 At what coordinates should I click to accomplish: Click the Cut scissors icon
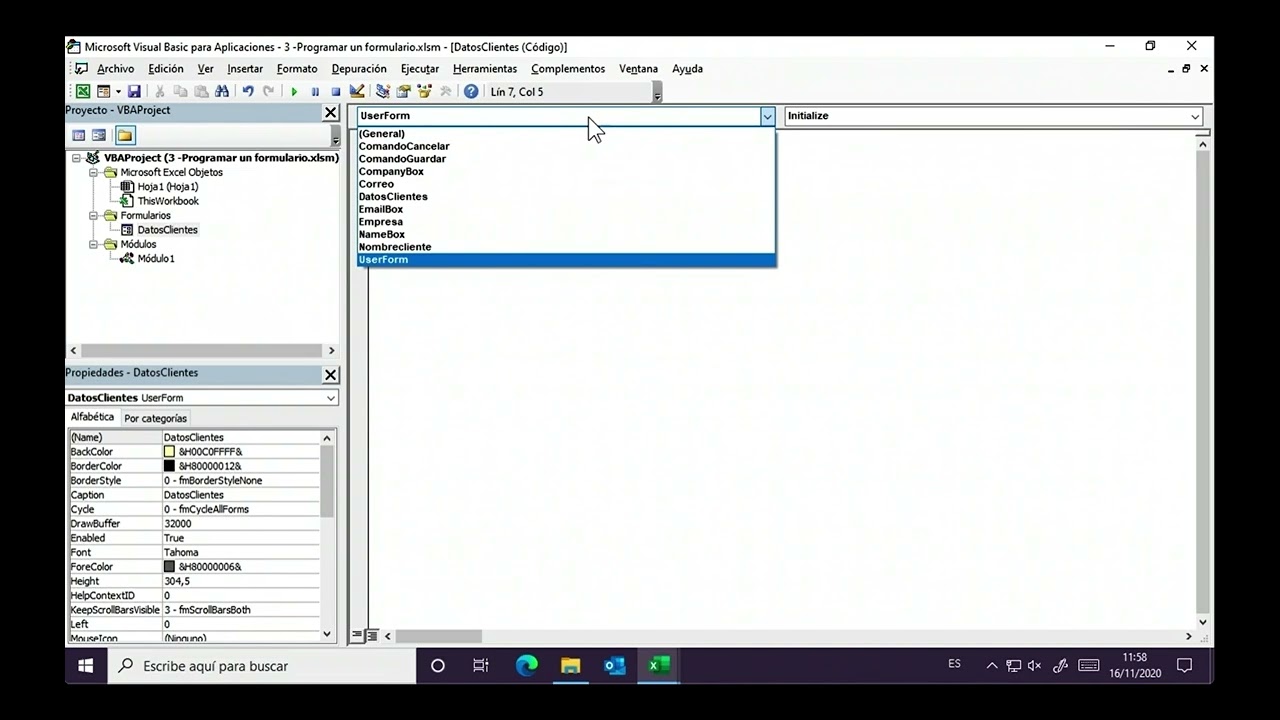160,92
